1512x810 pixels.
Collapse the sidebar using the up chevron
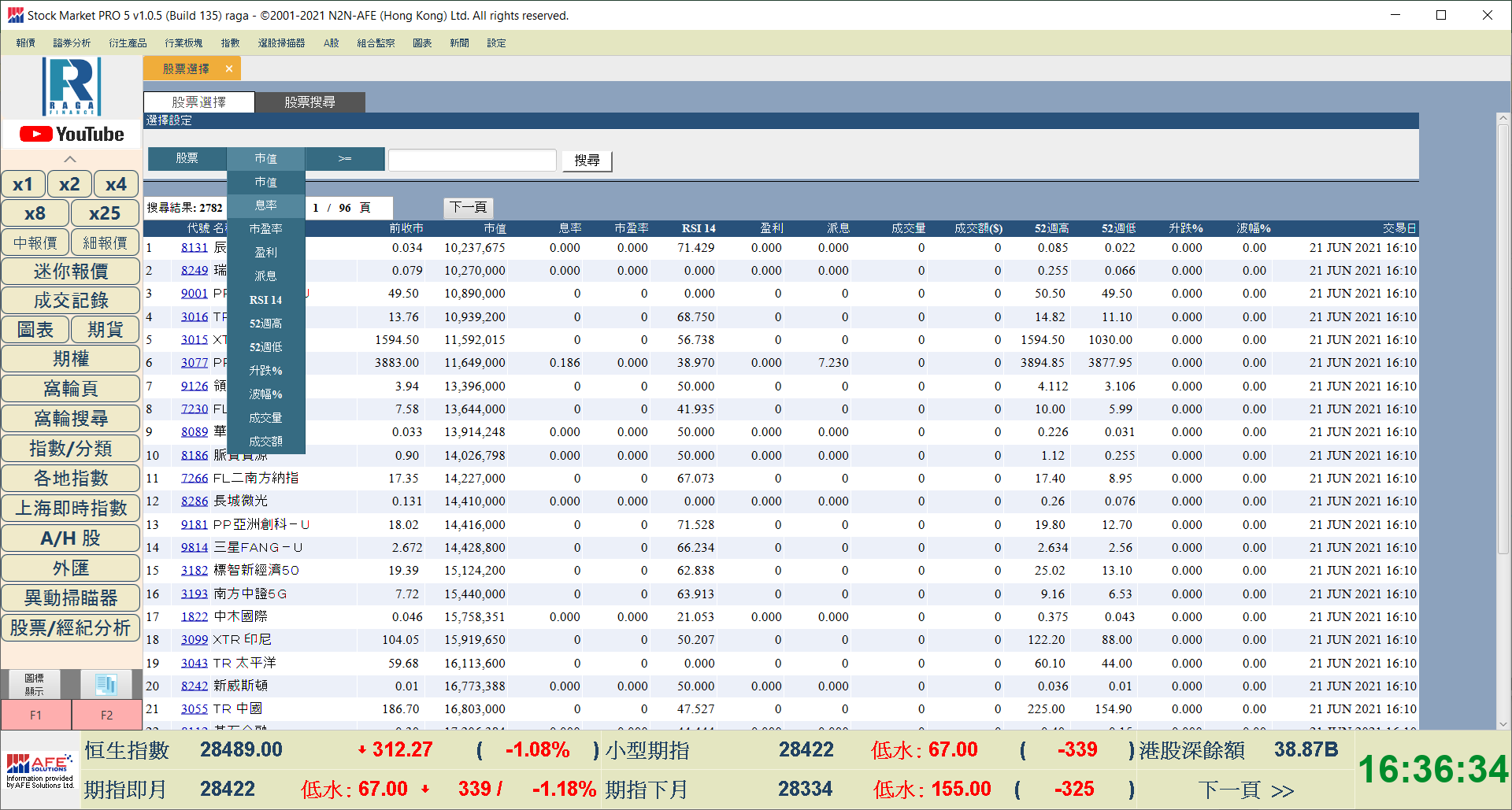[x=70, y=159]
